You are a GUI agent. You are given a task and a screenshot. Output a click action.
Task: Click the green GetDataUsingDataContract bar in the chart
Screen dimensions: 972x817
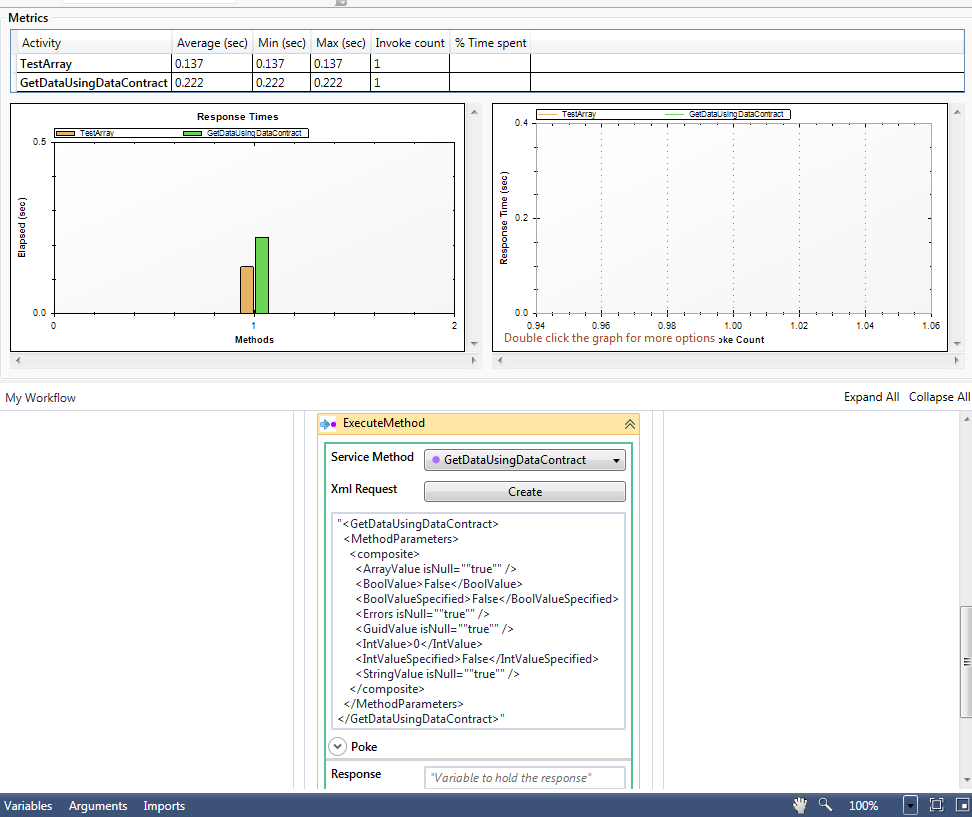[x=262, y=275]
